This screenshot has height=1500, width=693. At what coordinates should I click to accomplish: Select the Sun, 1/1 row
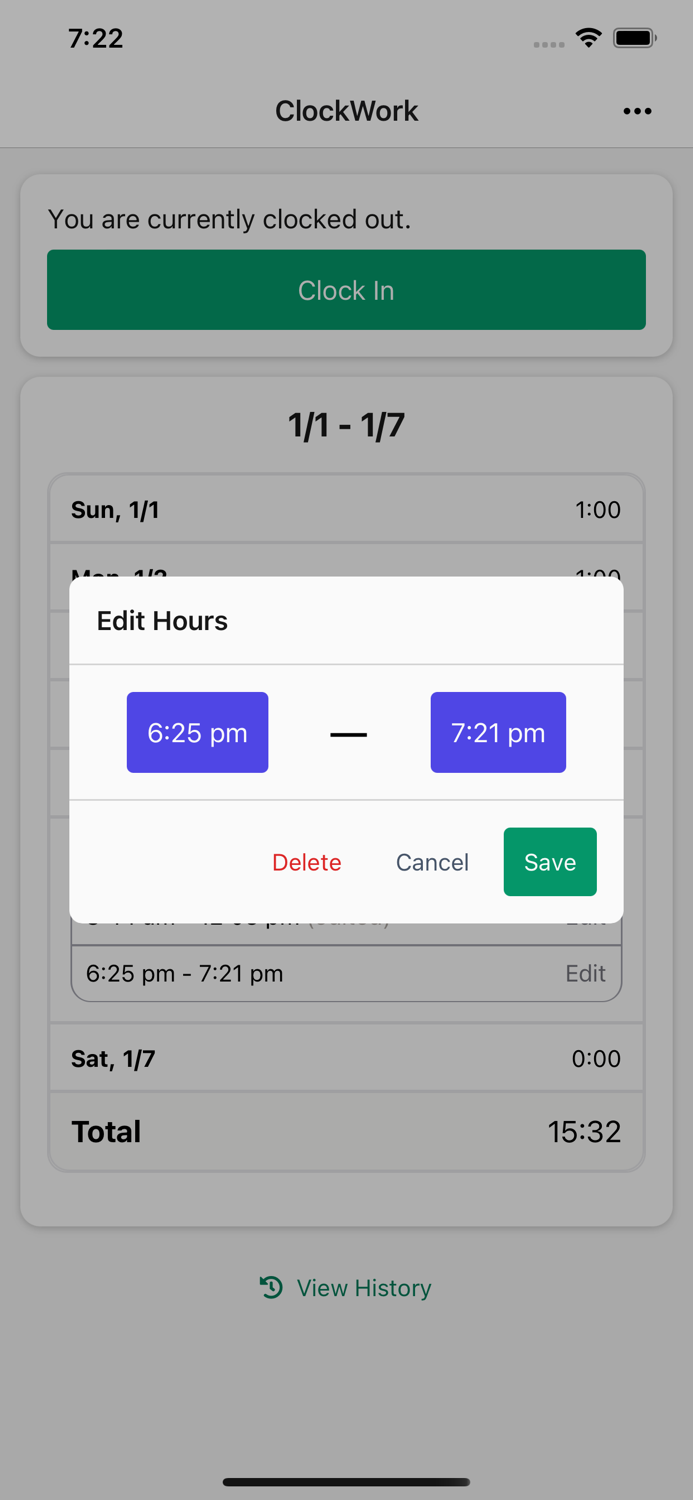click(x=346, y=510)
